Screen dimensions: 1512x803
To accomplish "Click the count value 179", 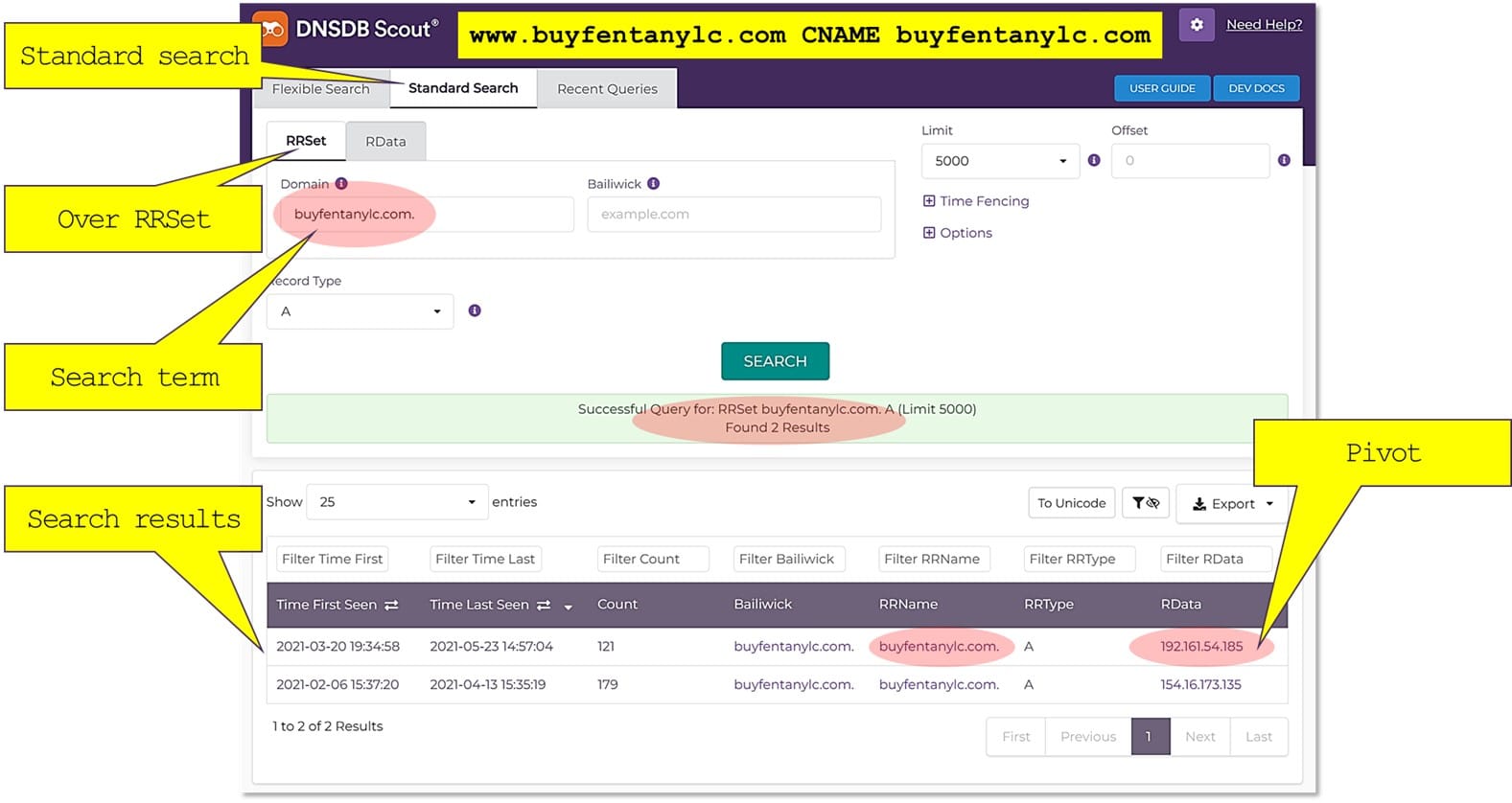I will coord(608,685).
